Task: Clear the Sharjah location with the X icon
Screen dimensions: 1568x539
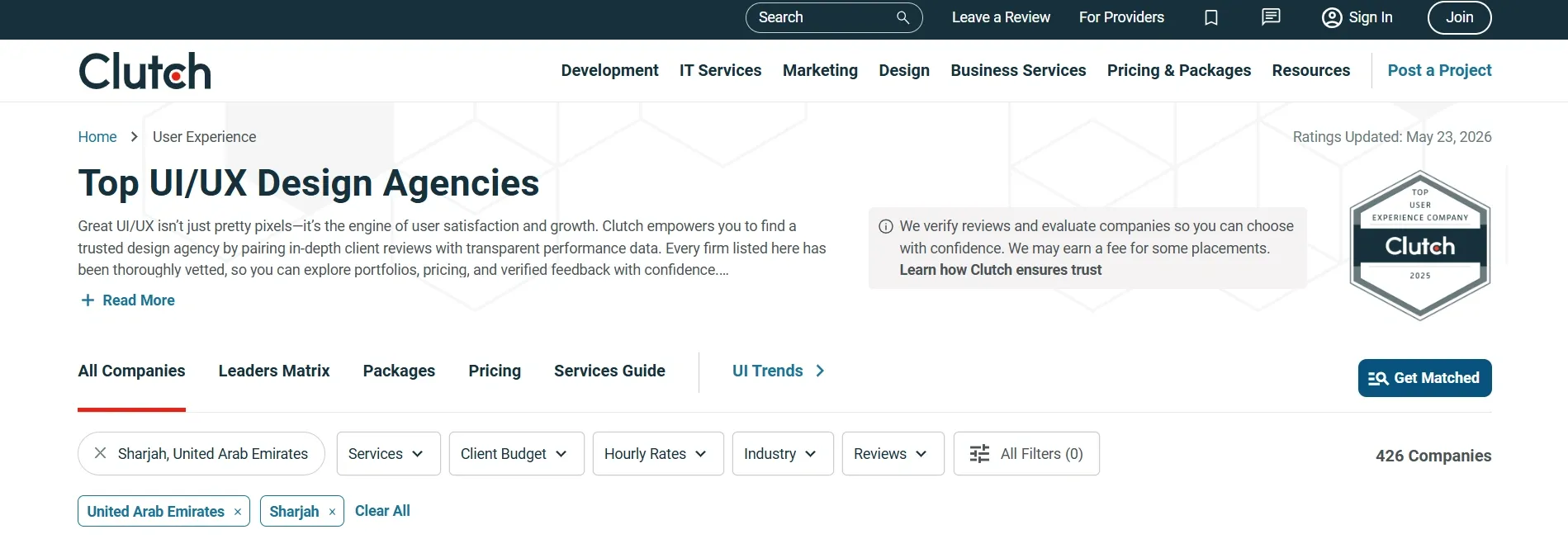Action: tap(100, 453)
